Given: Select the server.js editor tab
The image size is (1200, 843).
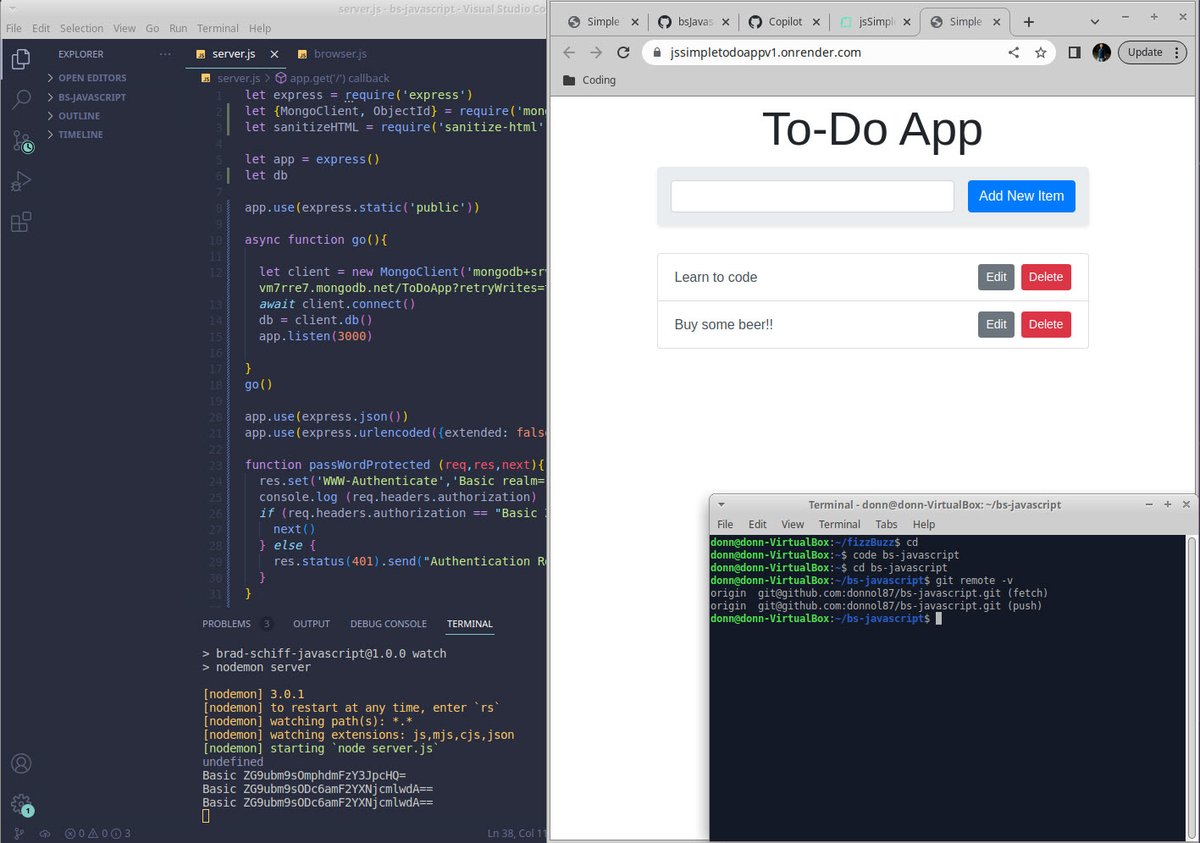Looking at the screenshot, I should pos(236,54).
